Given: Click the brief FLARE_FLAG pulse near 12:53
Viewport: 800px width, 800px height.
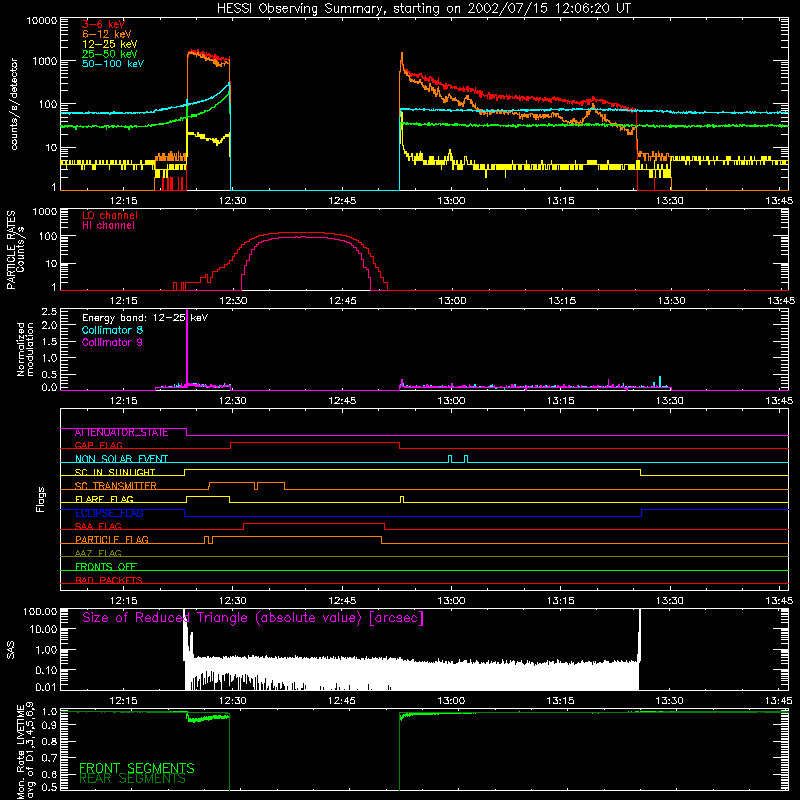Looking at the screenshot, I should [402, 499].
